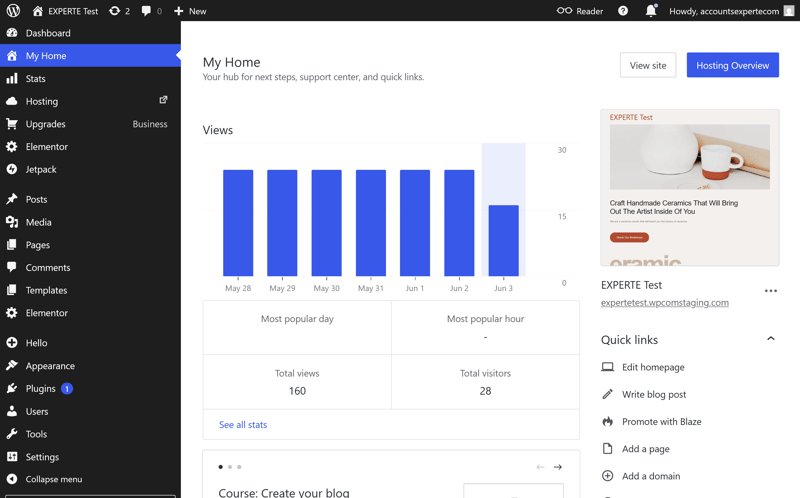Click the Tools wrench icon

tap(12, 434)
